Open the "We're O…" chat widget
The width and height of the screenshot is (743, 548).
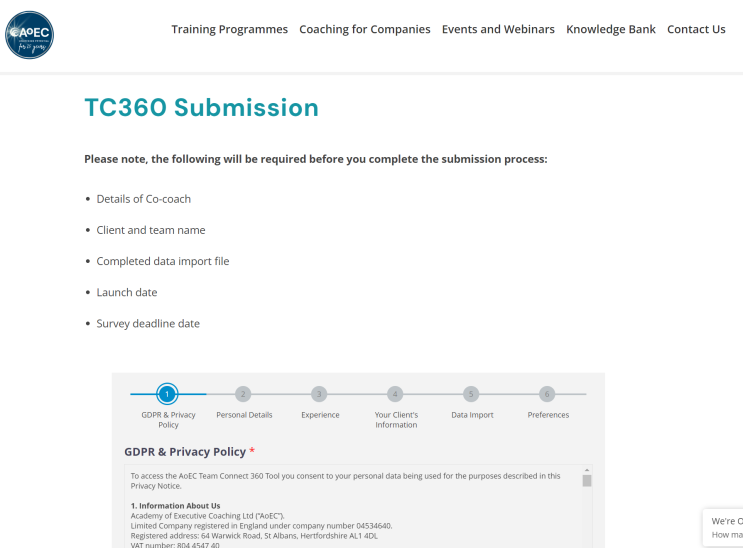pos(726,527)
